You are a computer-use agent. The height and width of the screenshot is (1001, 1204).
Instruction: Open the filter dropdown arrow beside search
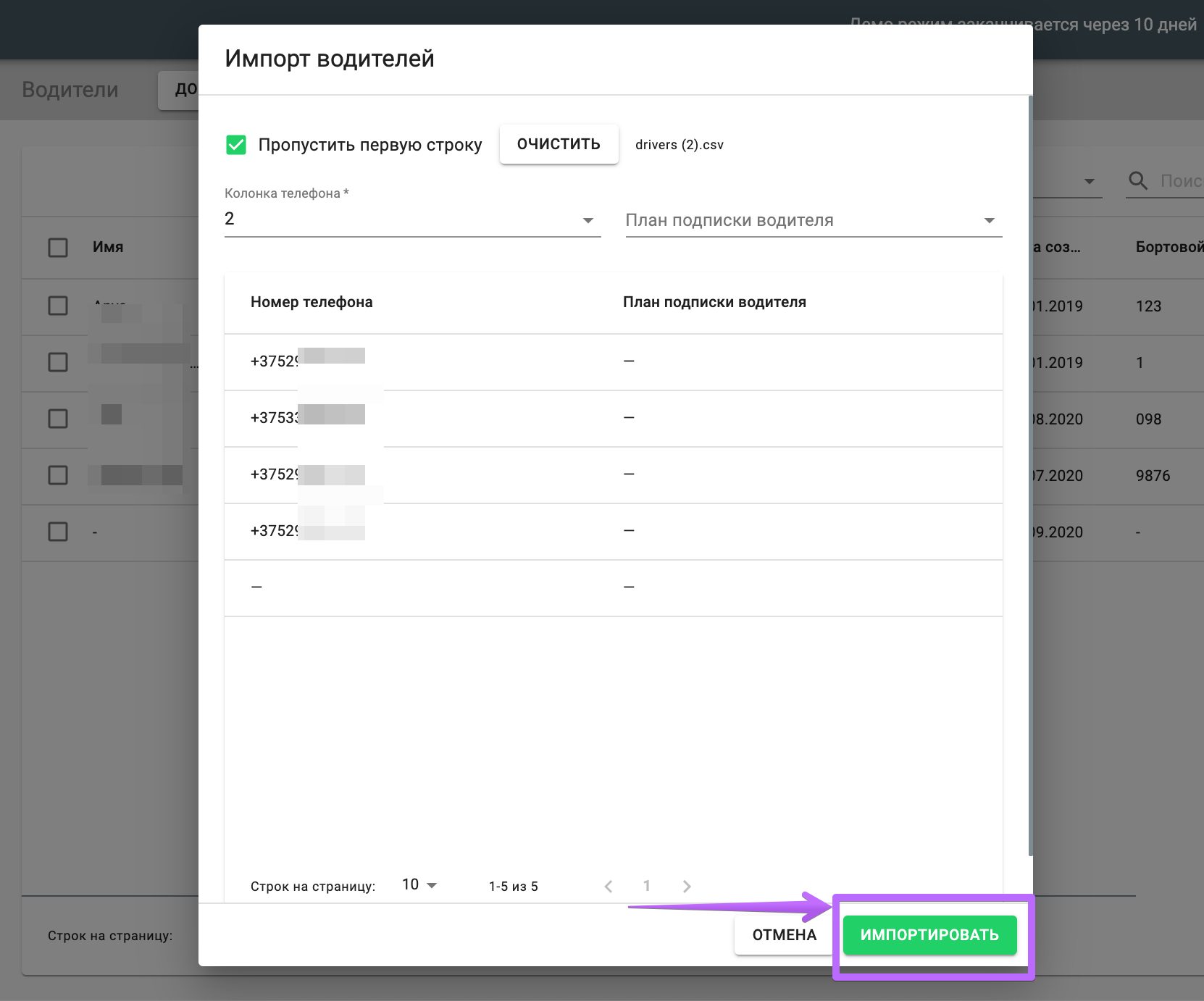[1089, 181]
